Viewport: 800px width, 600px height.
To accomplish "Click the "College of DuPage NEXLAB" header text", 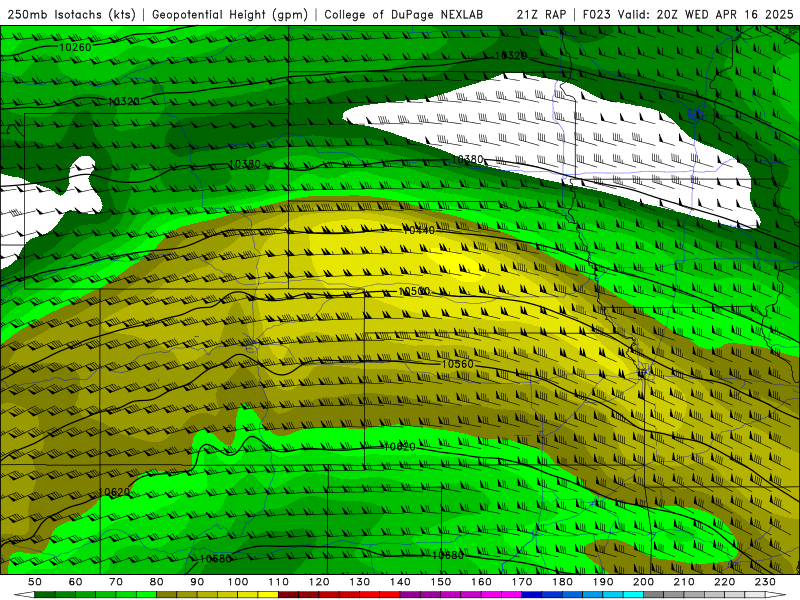I will [404, 14].
